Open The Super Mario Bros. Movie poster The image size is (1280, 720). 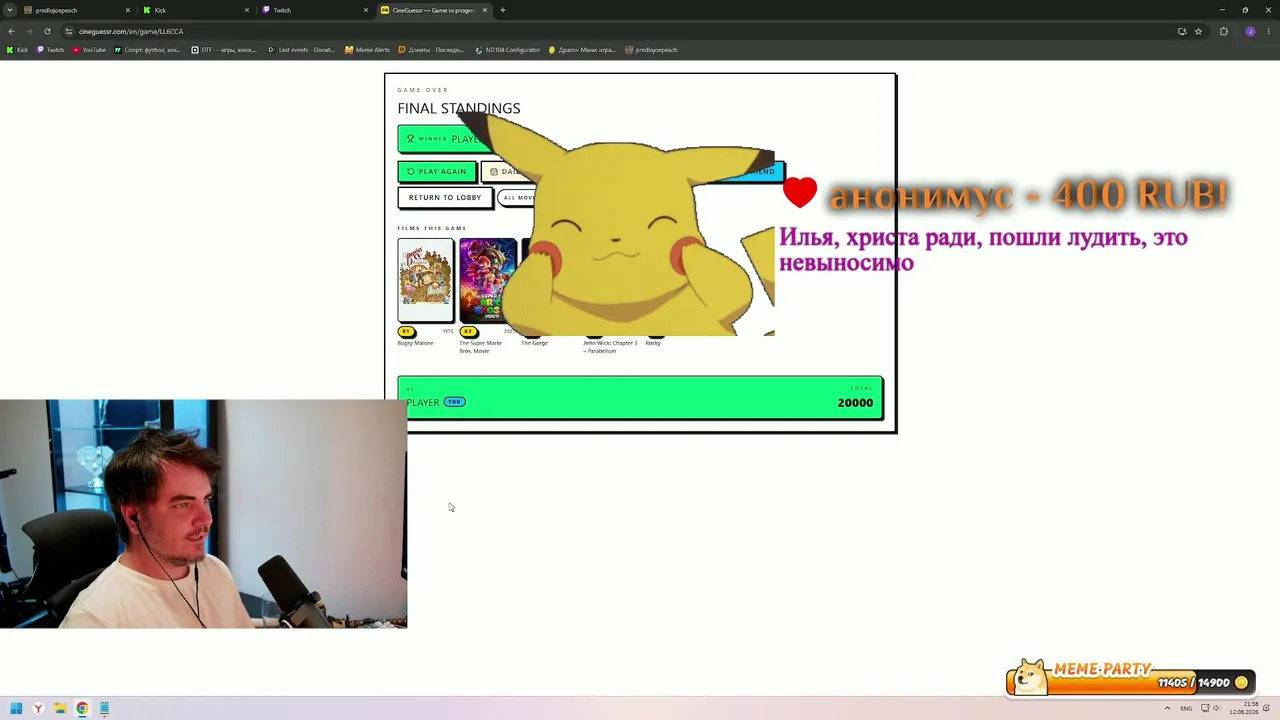pyautogui.click(x=487, y=280)
